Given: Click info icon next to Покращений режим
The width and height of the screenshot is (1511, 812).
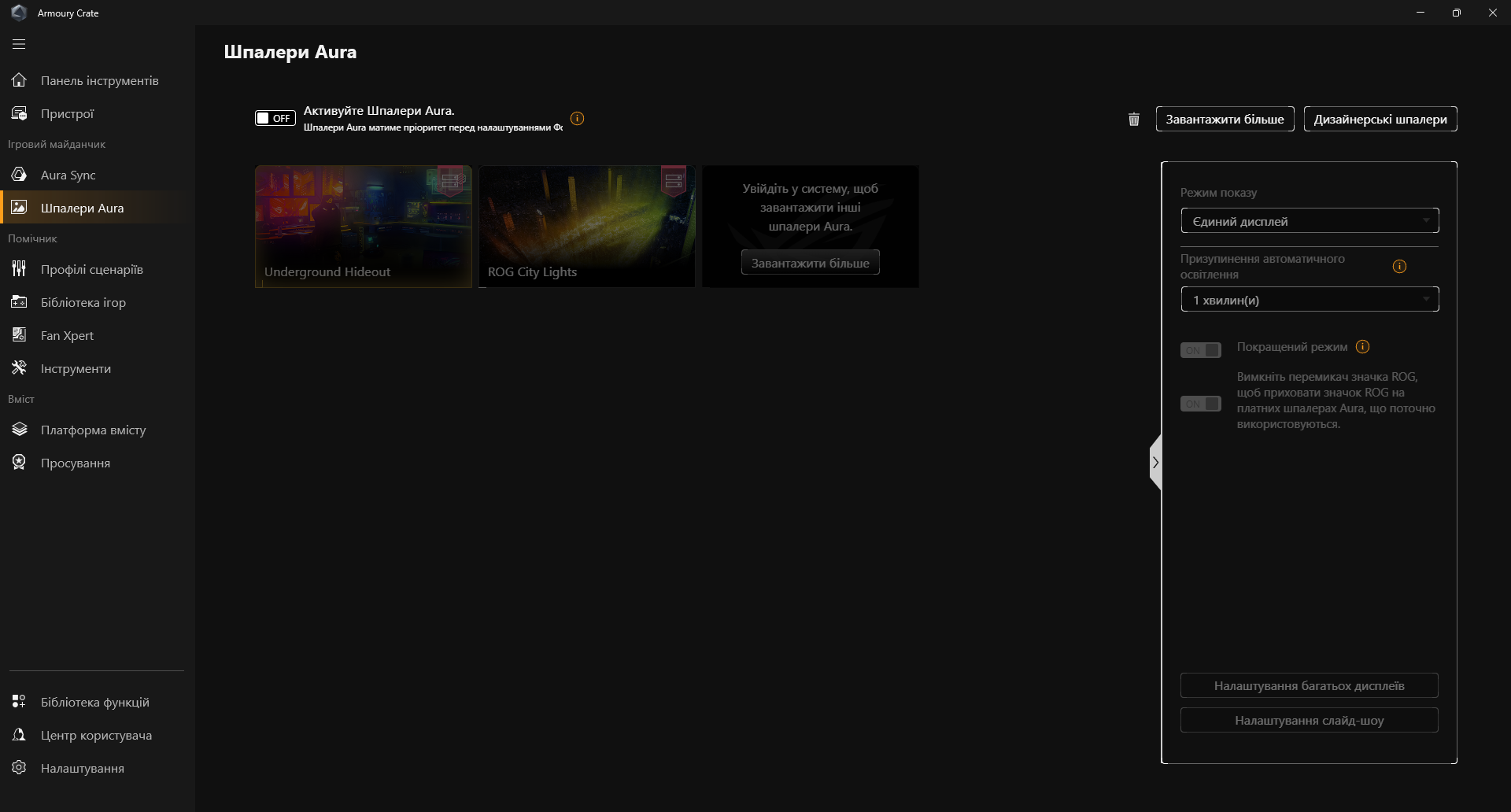Looking at the screenshot, I should pos(1363,347).
